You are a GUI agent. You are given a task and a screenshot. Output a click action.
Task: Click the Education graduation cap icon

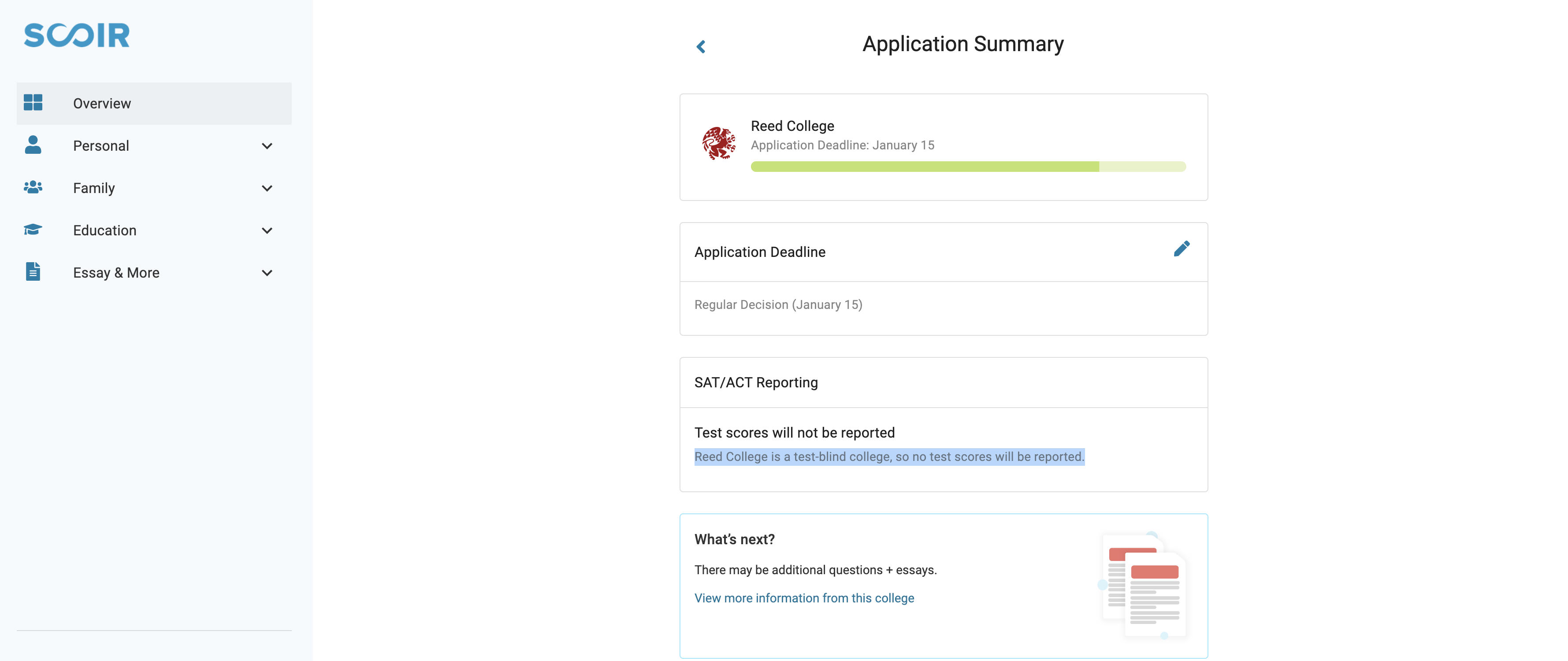[x=33, y=230]
